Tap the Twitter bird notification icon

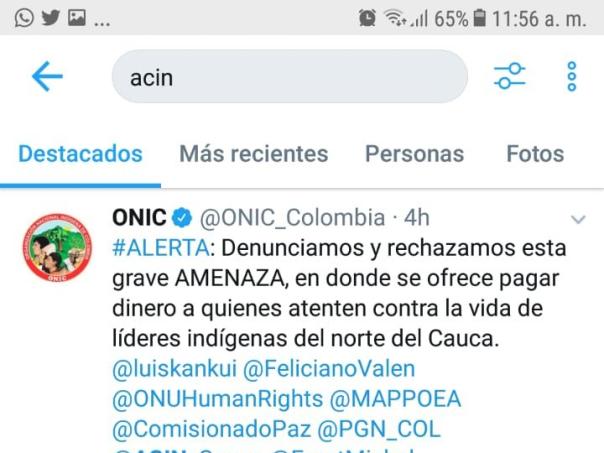pyautogui.click(x=50, y=18)
